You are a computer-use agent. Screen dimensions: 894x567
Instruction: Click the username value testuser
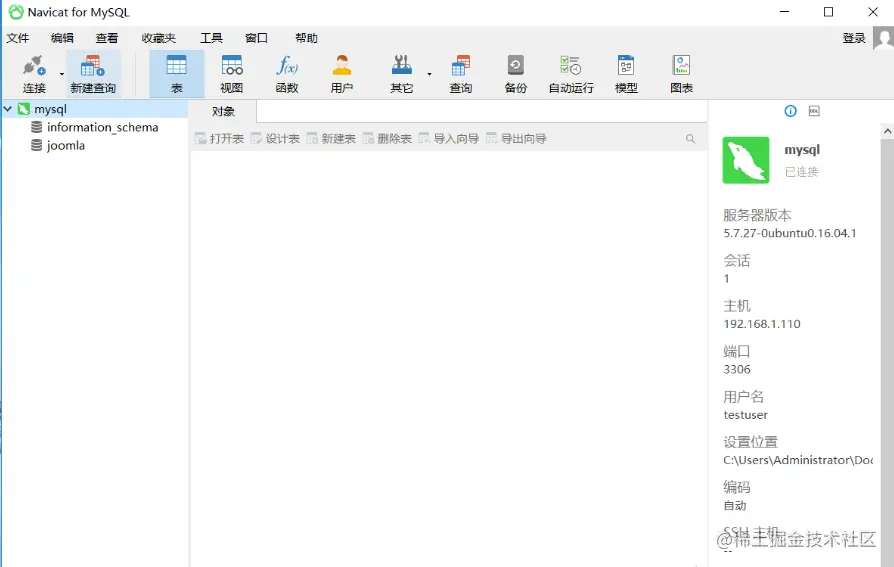(745, 415)
